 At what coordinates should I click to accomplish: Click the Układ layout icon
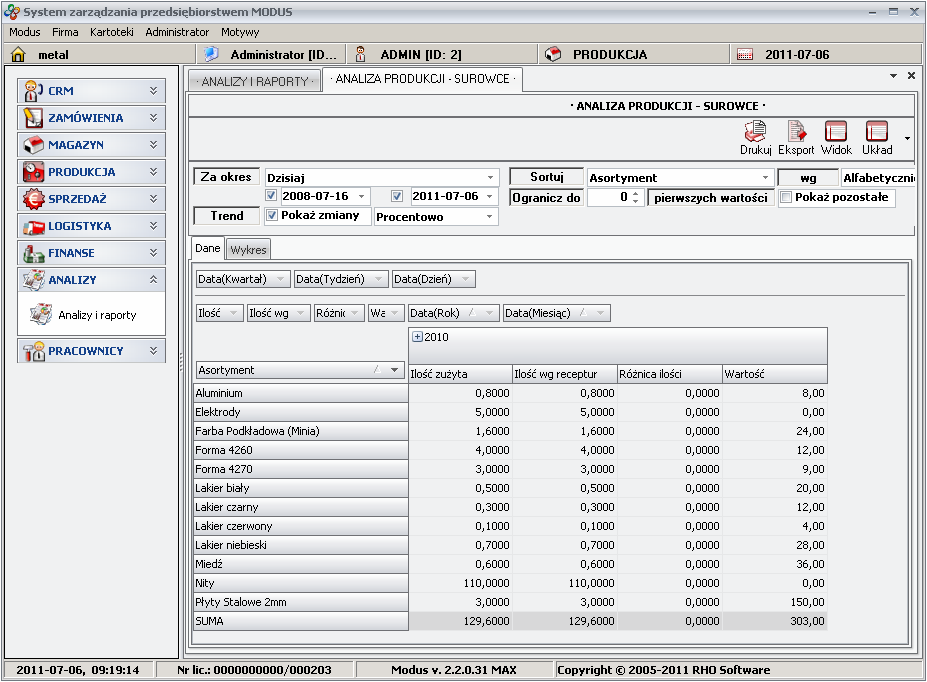(877, 132)
